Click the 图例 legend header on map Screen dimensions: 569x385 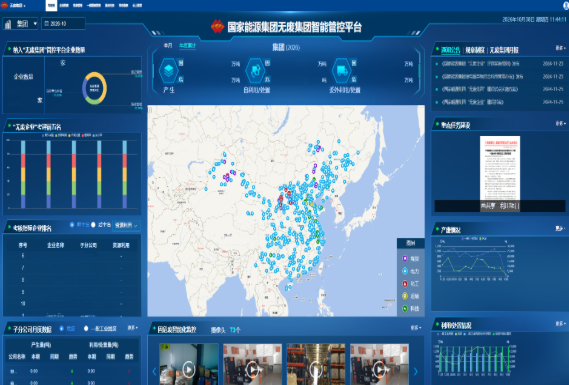tap(410, 243)
